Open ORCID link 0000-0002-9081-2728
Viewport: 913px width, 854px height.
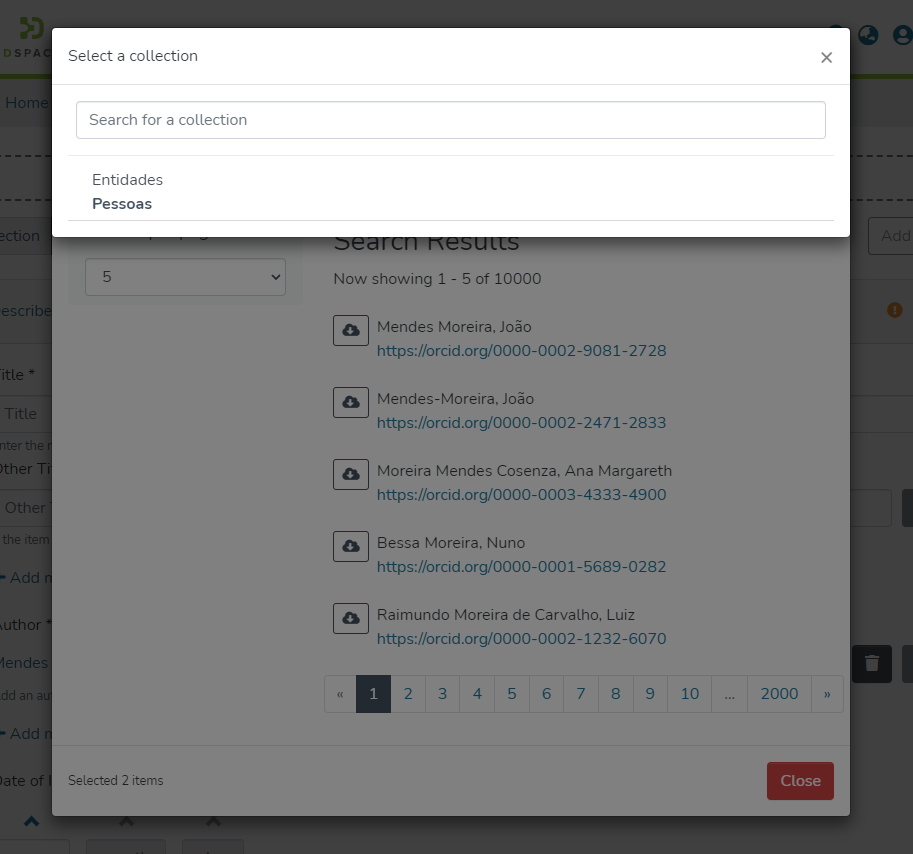[521, 350]
